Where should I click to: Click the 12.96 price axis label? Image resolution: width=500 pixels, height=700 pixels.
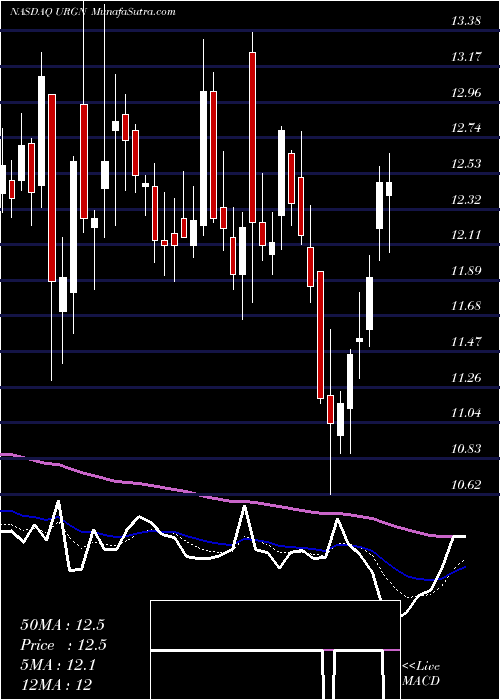(467, 92)
